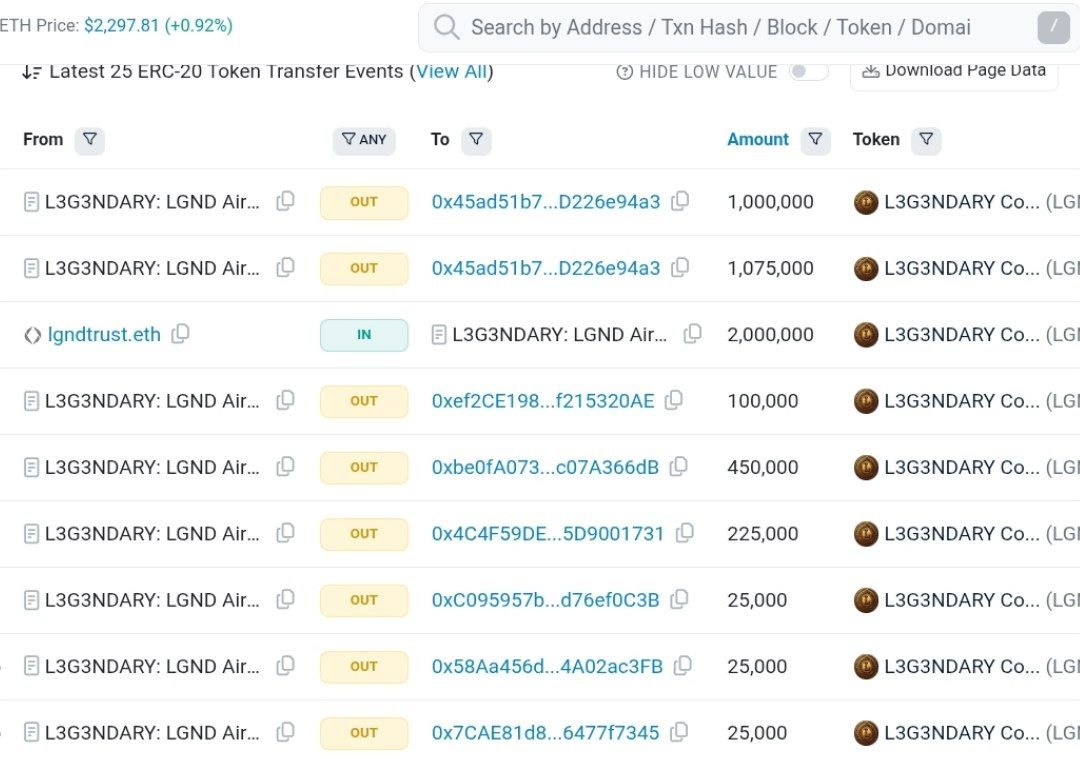Click the IN direction badge

364,335
